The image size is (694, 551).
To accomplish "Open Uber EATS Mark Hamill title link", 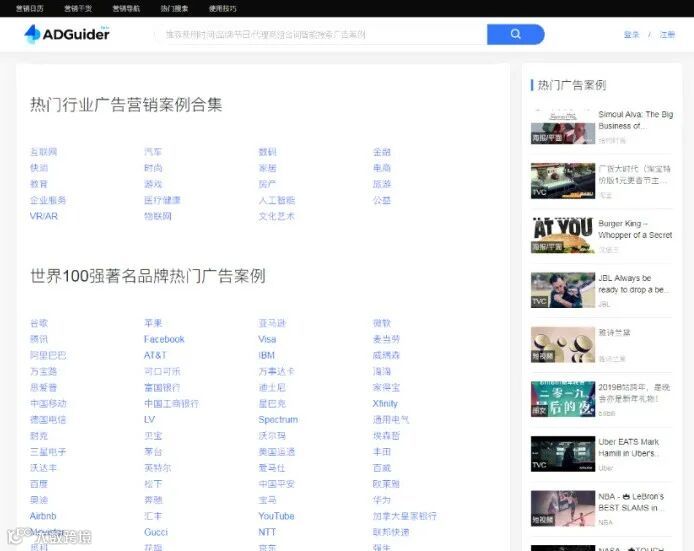I will tap(628, 447).
